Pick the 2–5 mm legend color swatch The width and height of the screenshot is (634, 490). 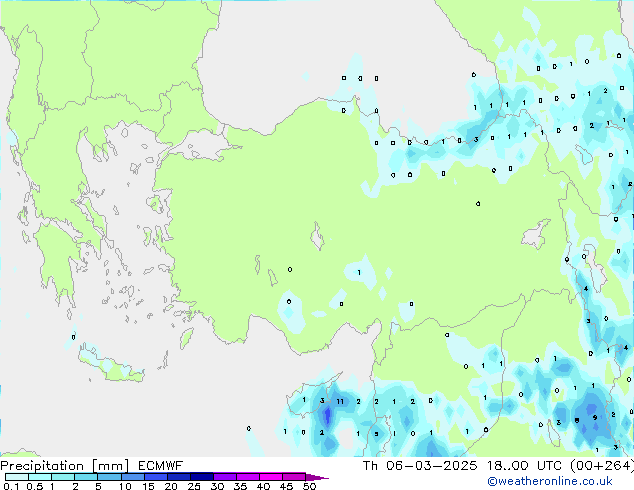coord(86,477)
